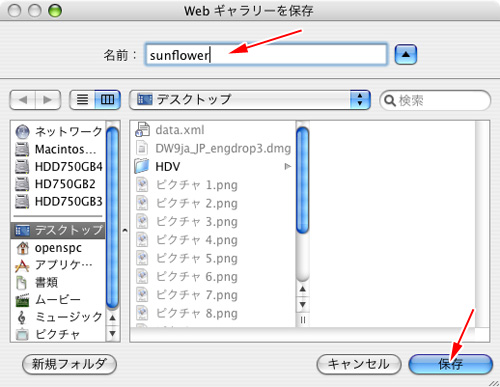Image resolution: width=500 pixels, height=387 pixels.
Task: Click the network globe icon
Action: 22,132
